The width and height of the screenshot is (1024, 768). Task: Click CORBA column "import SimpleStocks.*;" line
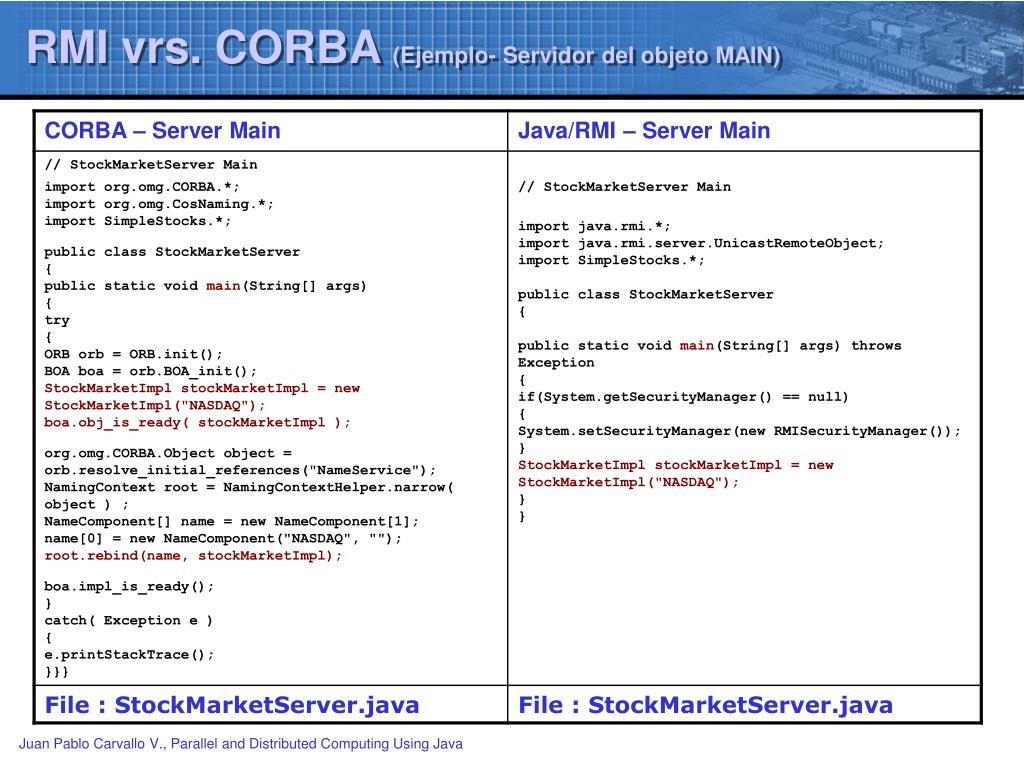[x=138, y=221]
